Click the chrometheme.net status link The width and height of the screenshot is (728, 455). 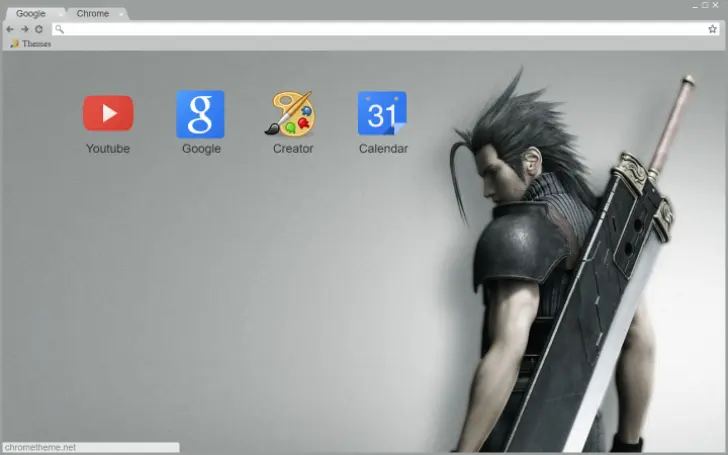40,448
